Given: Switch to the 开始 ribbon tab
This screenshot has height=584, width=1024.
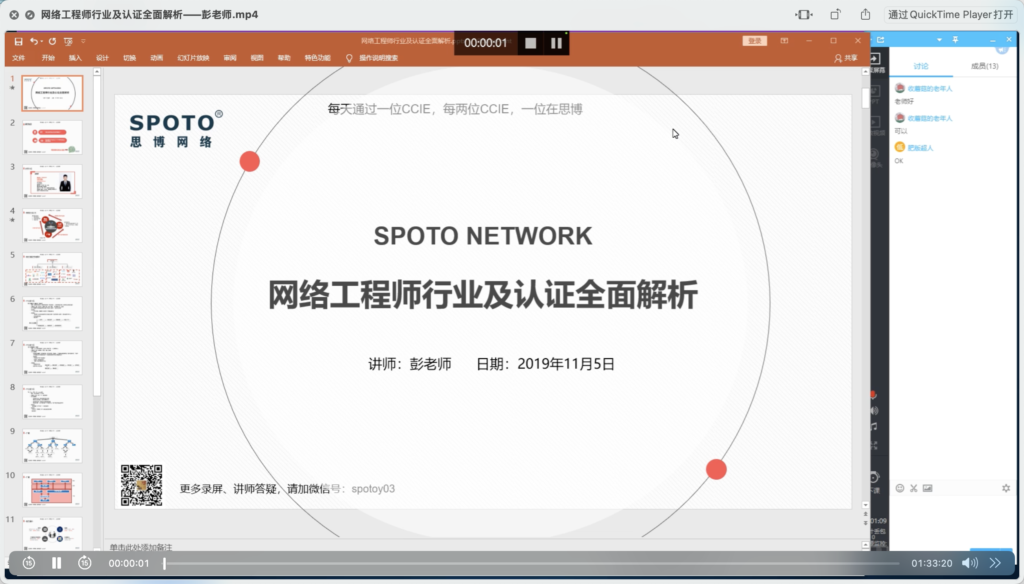Looking at the screenshot, I should point(48,58).
